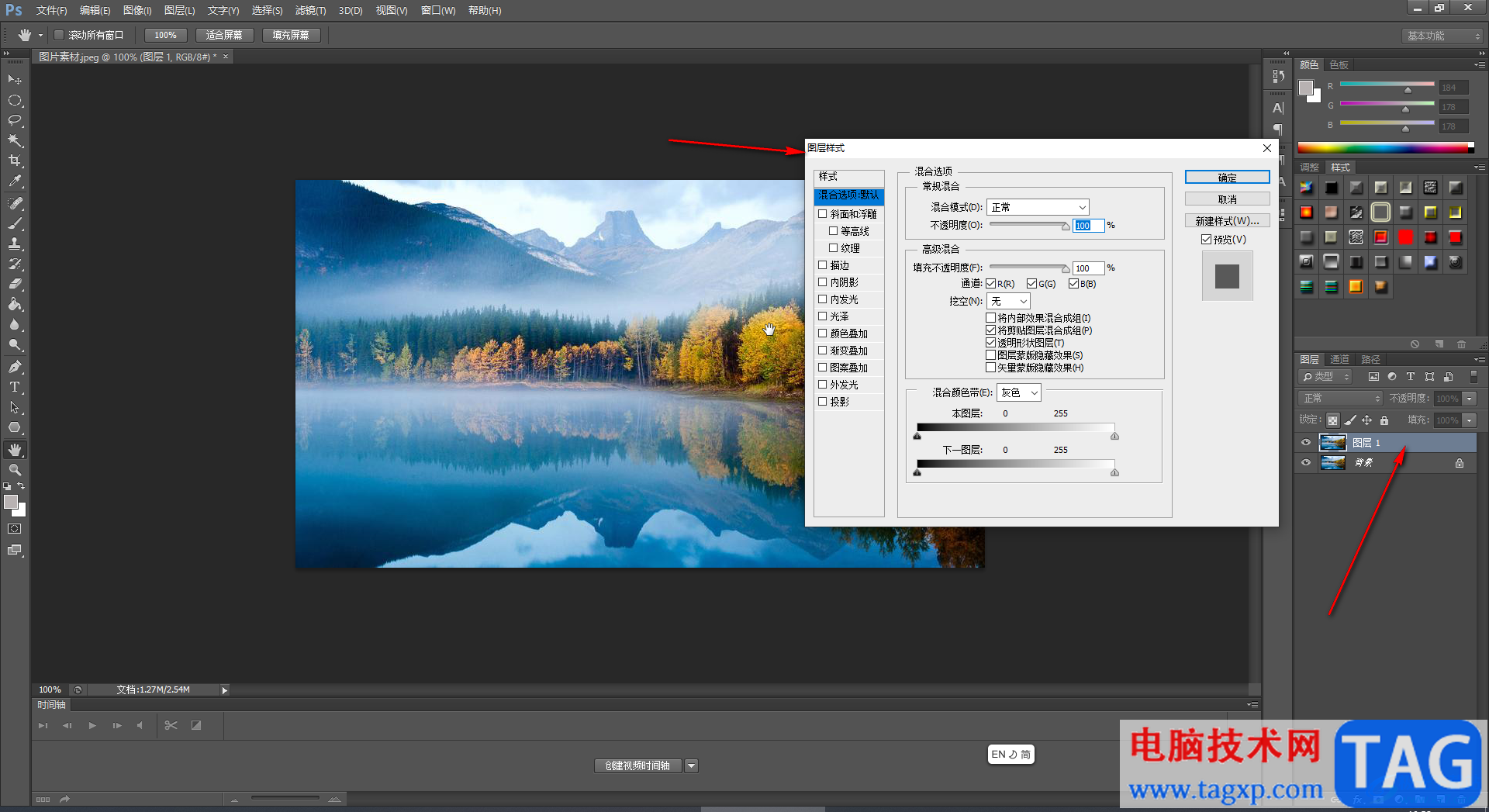Image resolution: width=1489 pixels, height=812 pixels.
Task: Enable Drop Shadow (投影) checkbox
Action: click(x=823, y=402)
